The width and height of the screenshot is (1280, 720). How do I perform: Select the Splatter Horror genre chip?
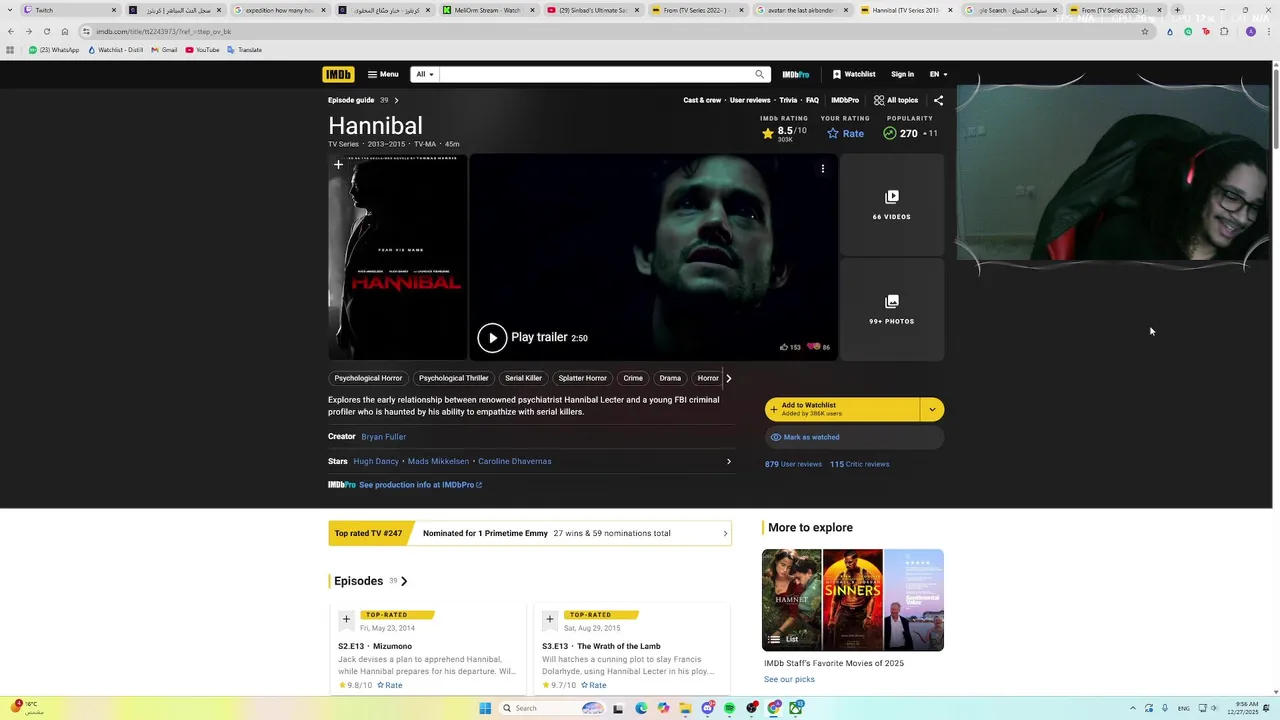point(582,378)
